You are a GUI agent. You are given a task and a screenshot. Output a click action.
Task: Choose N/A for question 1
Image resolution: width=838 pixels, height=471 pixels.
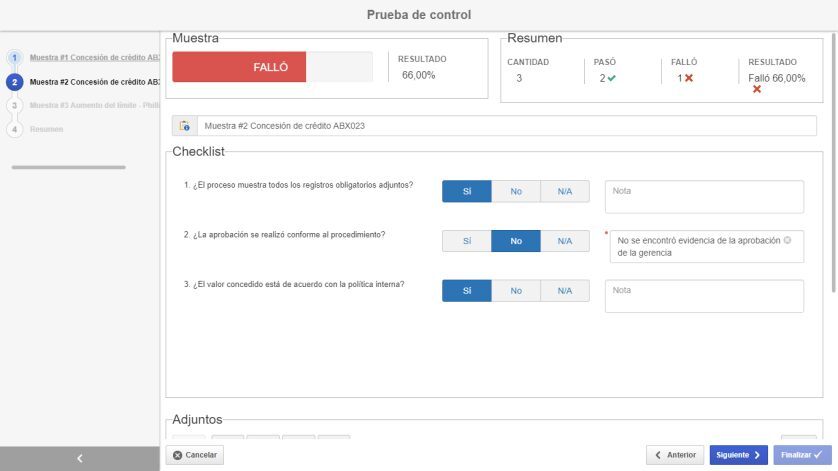pos(564,191)
